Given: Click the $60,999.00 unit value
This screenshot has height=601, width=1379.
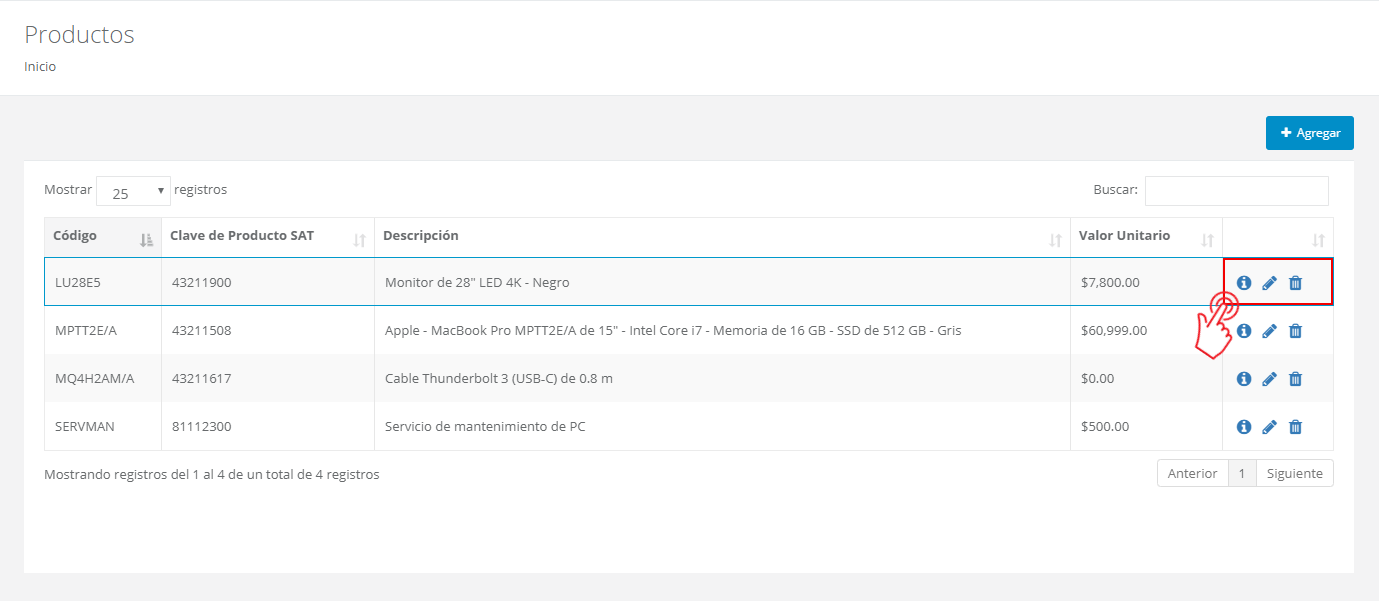Looking at the screenshot, I should (1114, 331).
